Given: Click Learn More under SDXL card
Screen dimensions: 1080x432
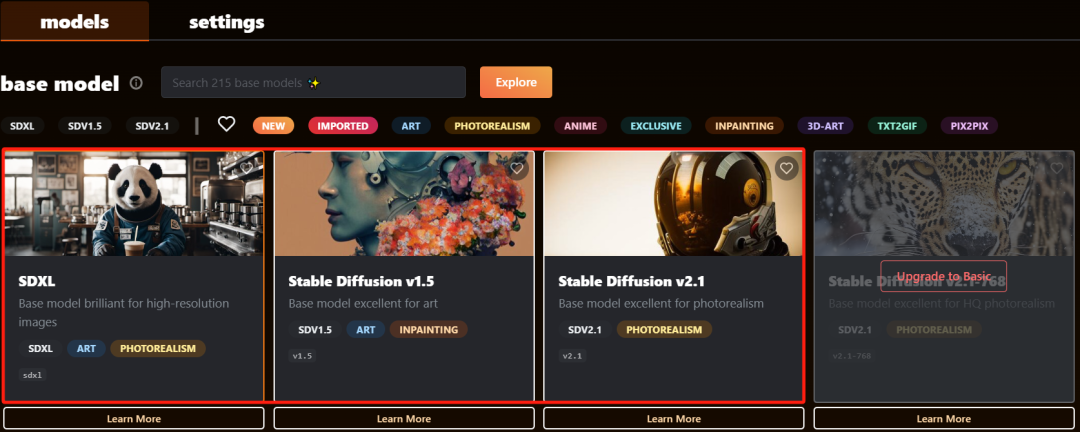Looking at the screenshot, I should 134,418.
